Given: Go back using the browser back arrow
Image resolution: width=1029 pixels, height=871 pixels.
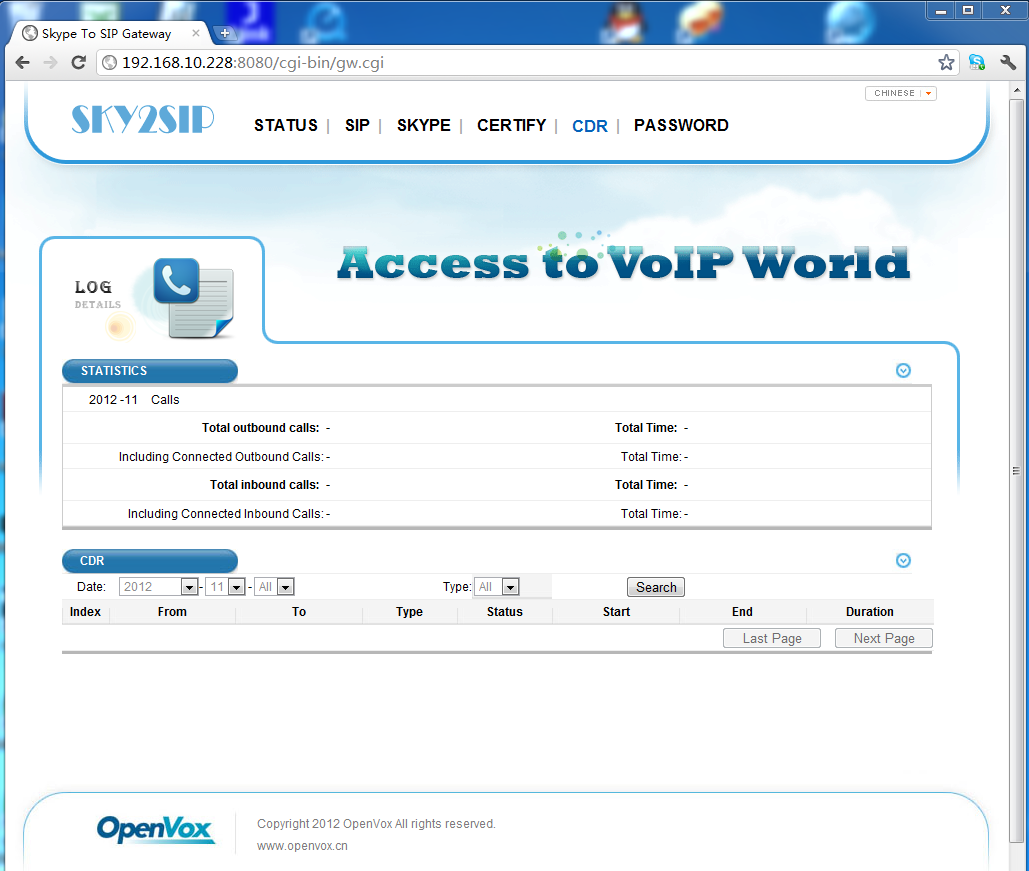Looking at the screenshot, I should coord(22,62).
